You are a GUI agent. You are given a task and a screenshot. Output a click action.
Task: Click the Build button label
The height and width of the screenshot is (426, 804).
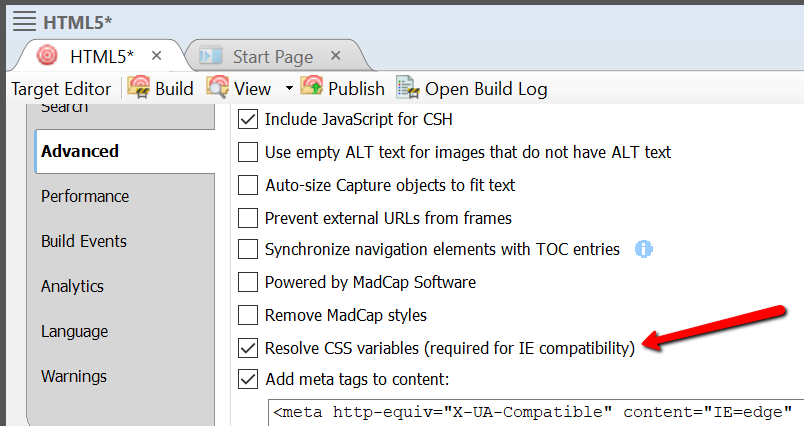pos(174,89)
